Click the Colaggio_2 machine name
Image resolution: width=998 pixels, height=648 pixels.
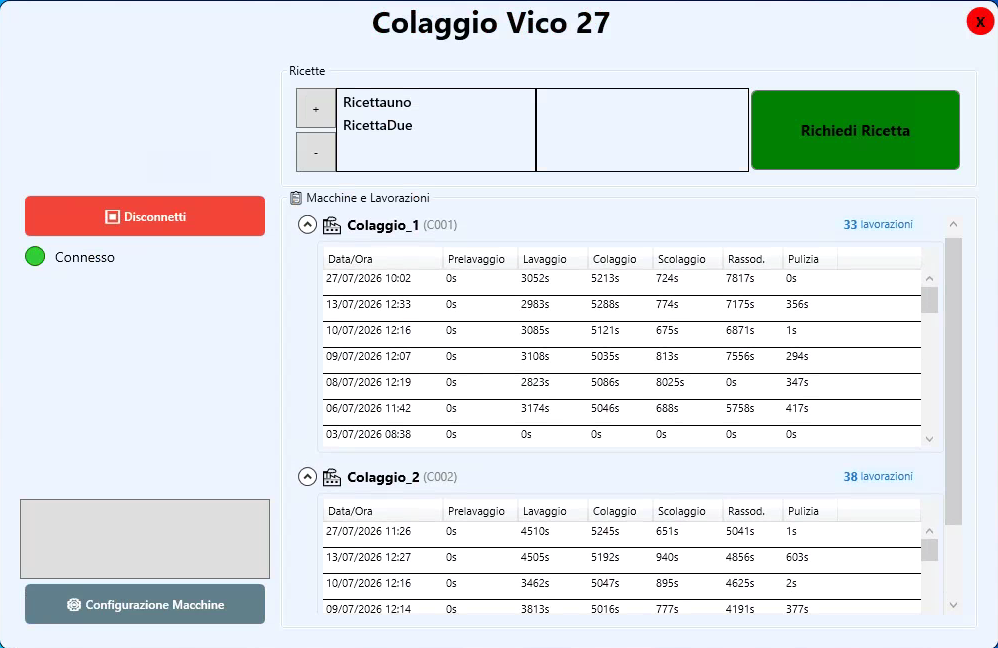[x=383, y=477]
